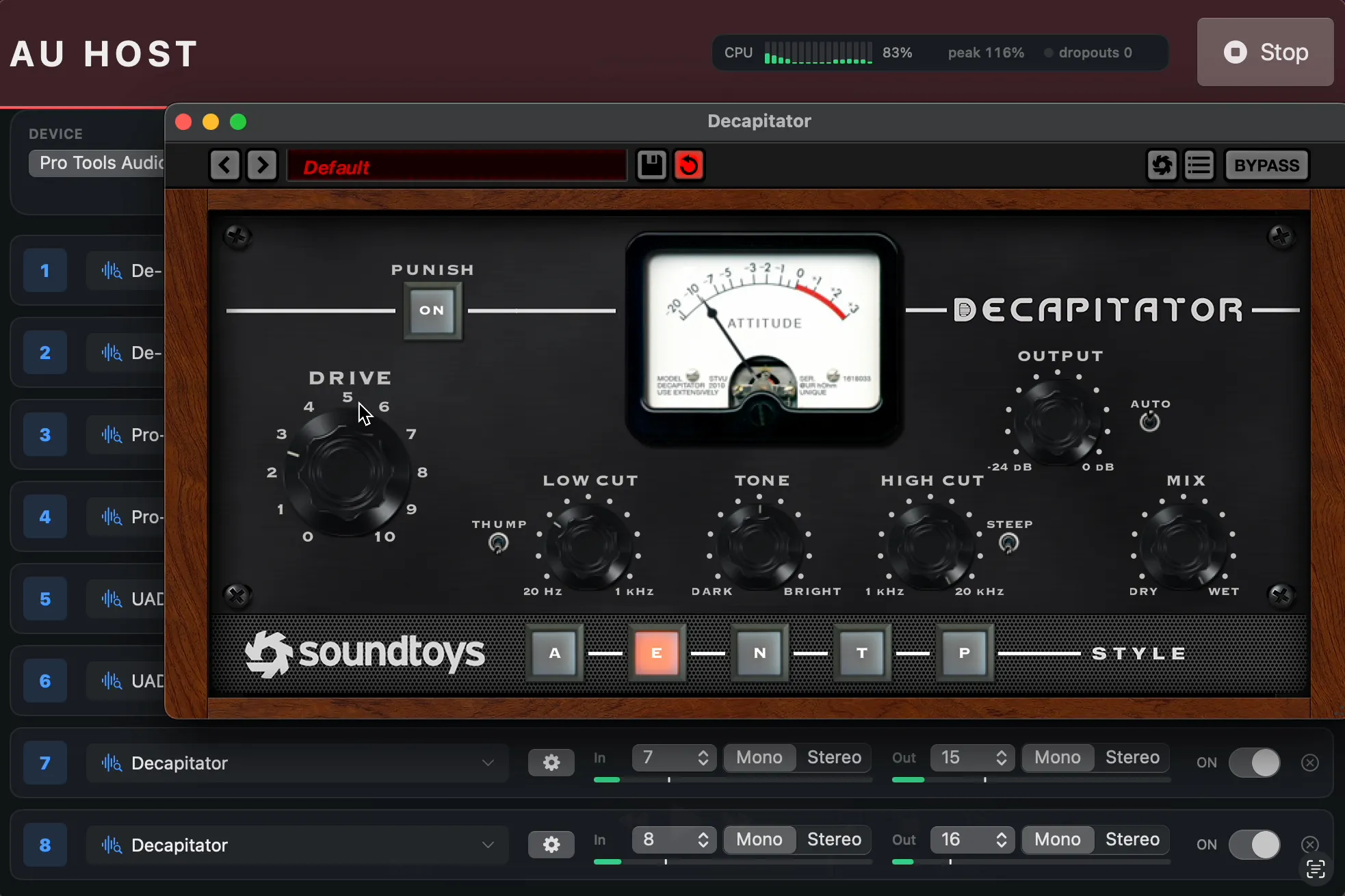The height and width of the screenshot is (896, 1345).
Task: Click the MIX dry/wet knob
Action: tap(1184, 546)
